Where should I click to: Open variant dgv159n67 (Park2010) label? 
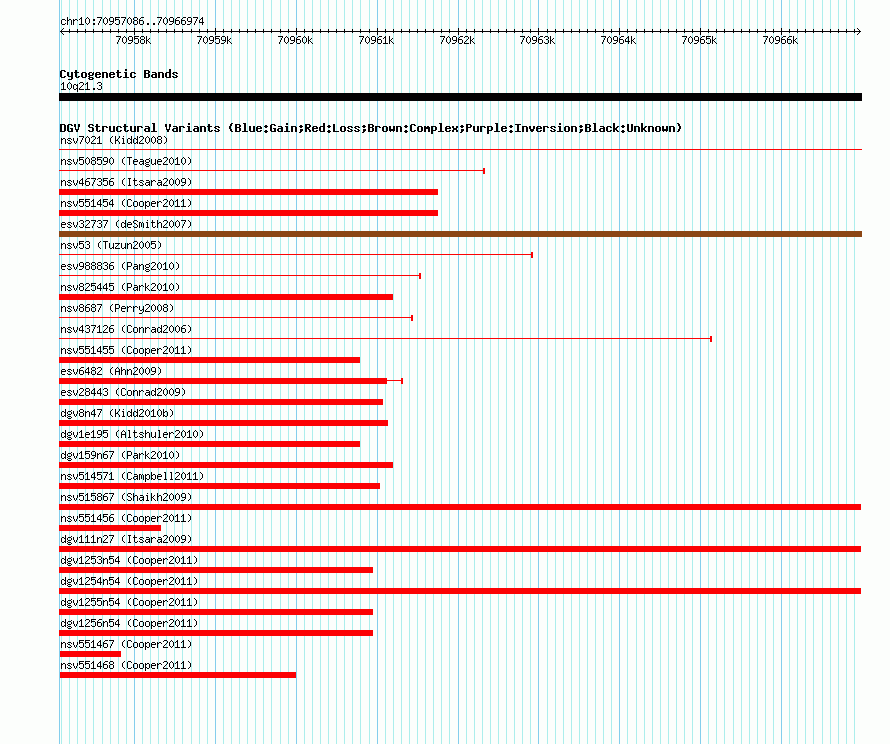(x=120, y=455)
